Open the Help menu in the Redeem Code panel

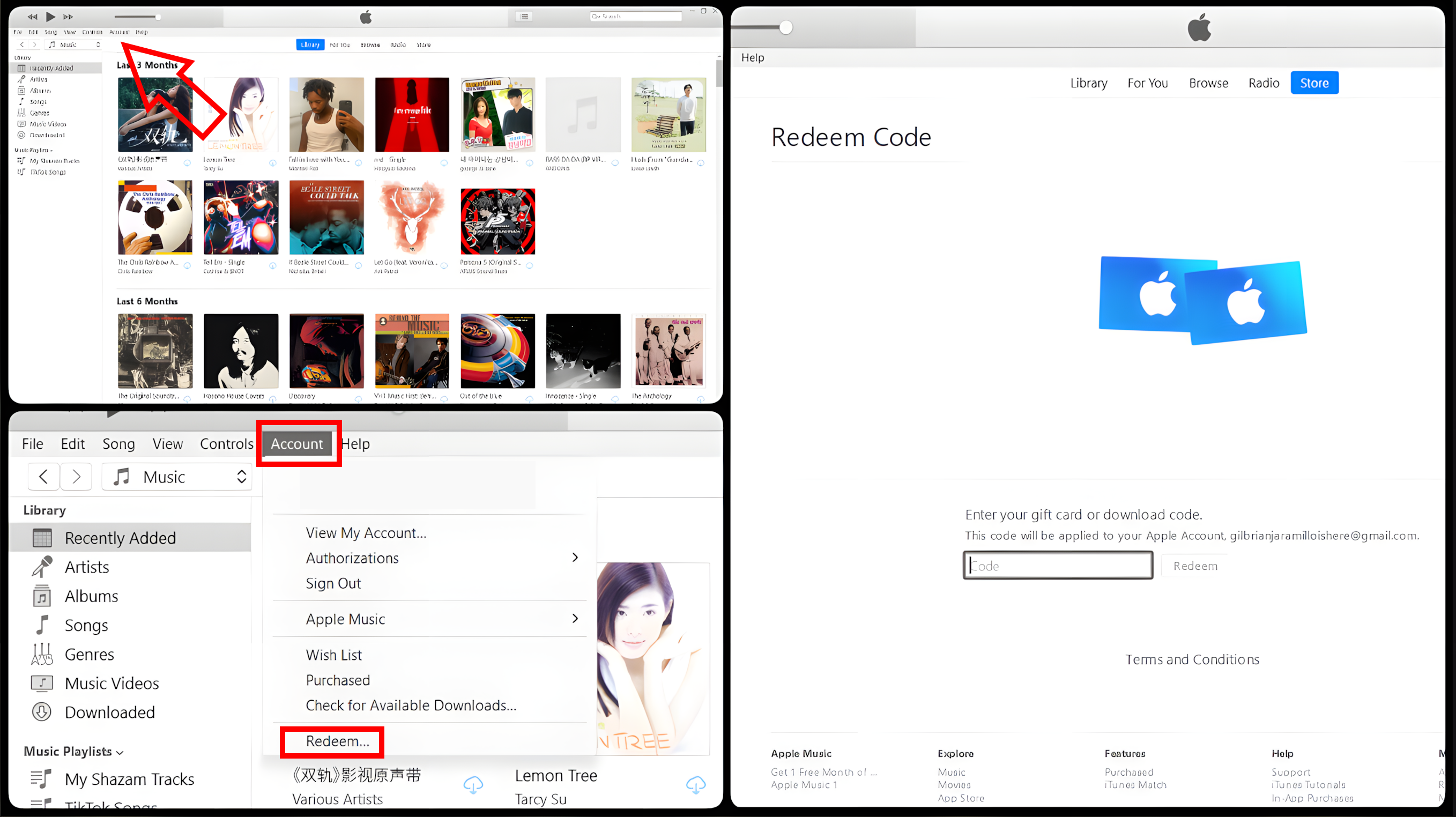tap(752, 58)
